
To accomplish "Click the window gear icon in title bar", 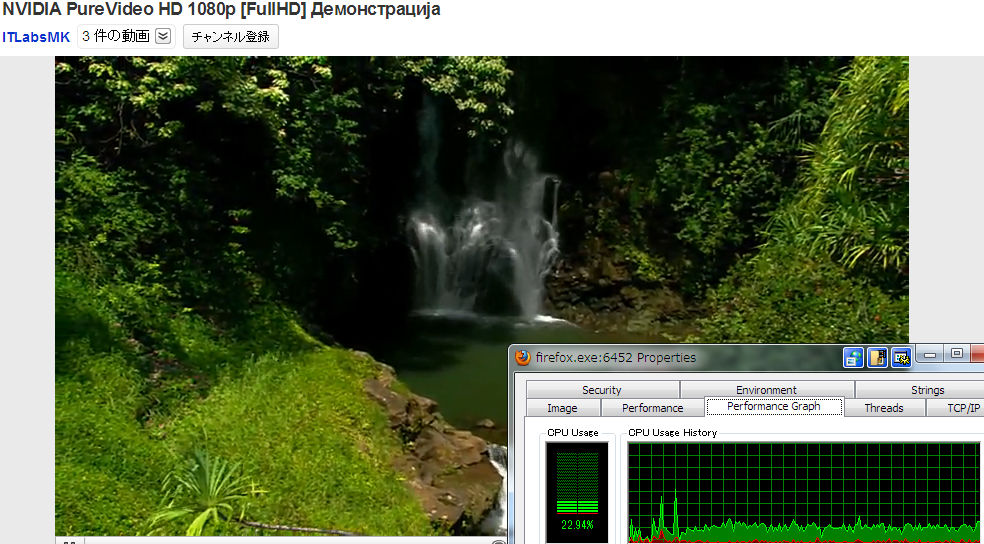I will pos(901,358).
